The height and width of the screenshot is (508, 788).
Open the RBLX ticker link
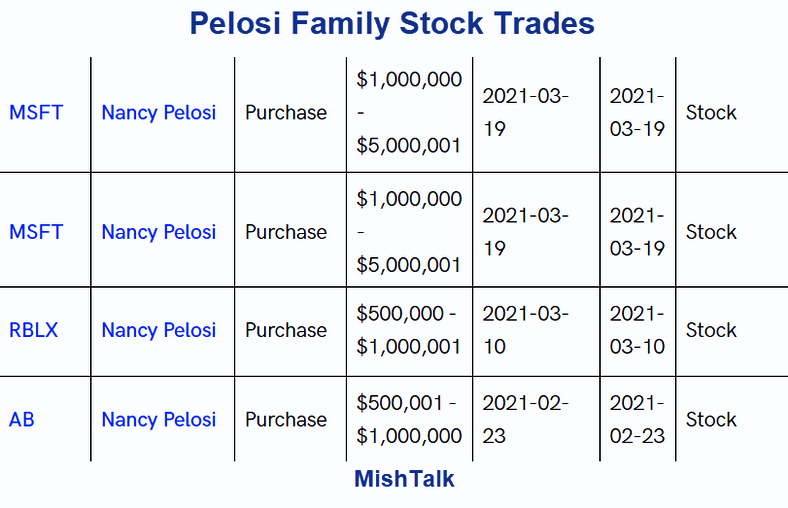point(33,330)
